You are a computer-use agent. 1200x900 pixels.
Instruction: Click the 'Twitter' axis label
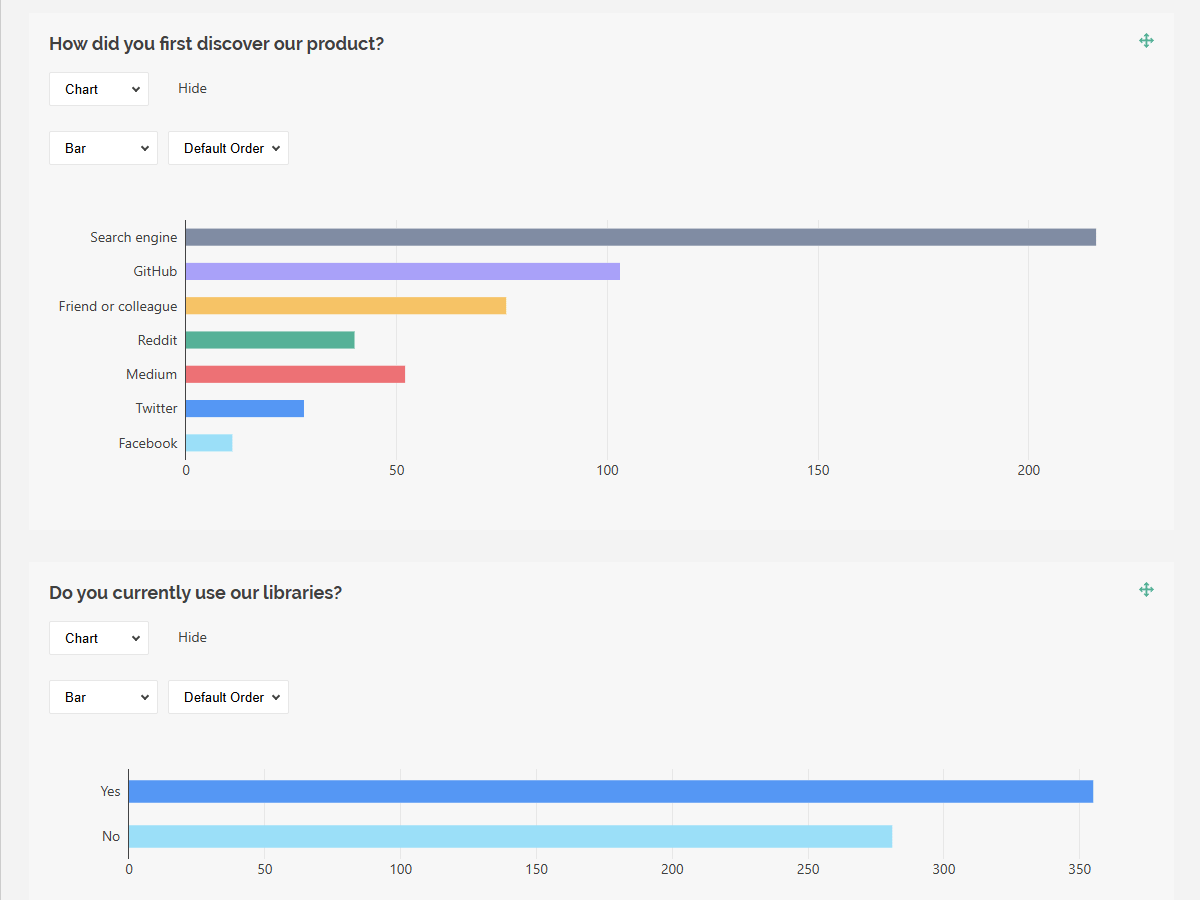[156, 408]
